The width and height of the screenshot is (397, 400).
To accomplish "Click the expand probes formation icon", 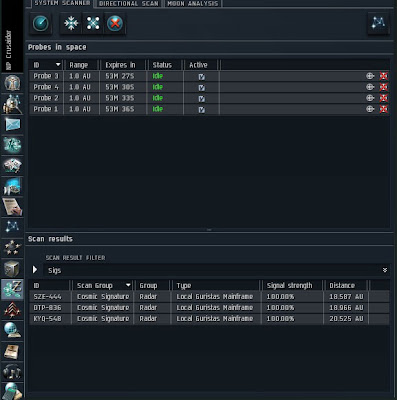I will [93, 23].
